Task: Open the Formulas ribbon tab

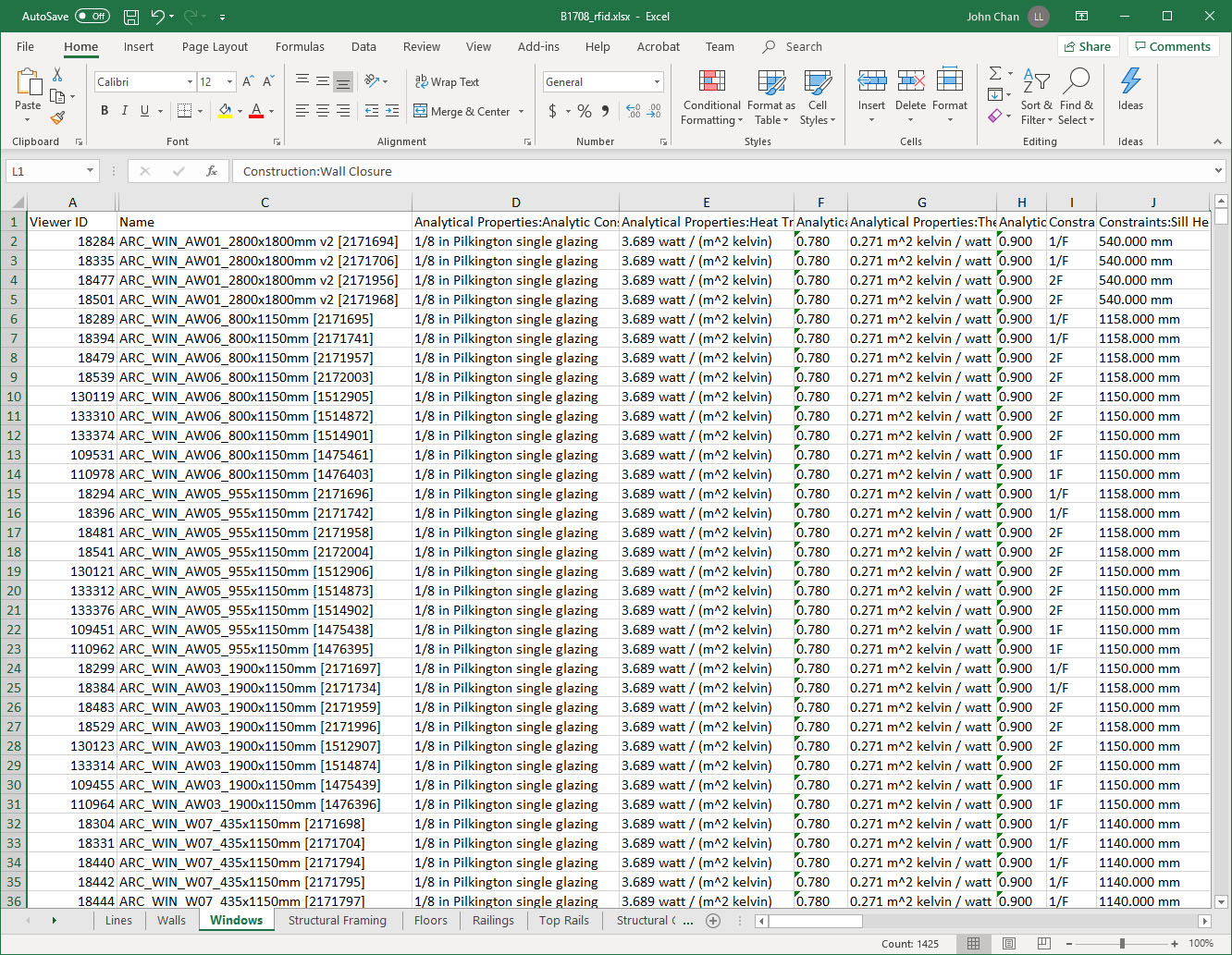Action: pyautogui.click(x=300, y=47)
